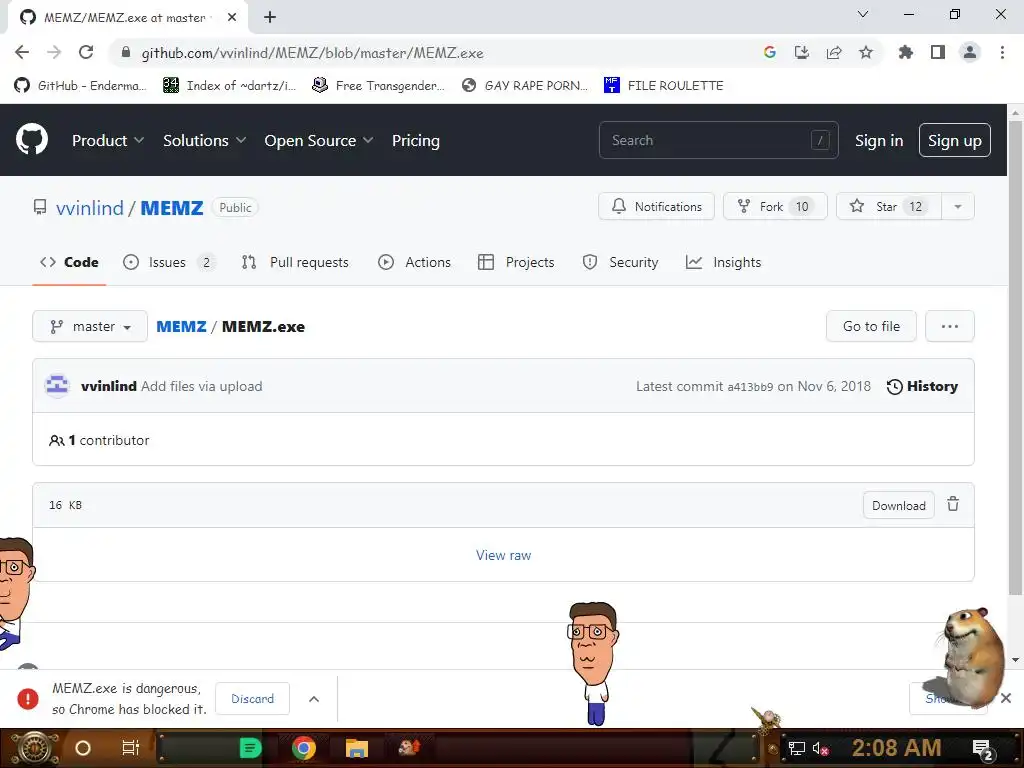
Task: Close the MEMZ.exe browser tab
Action: [232, 17]
